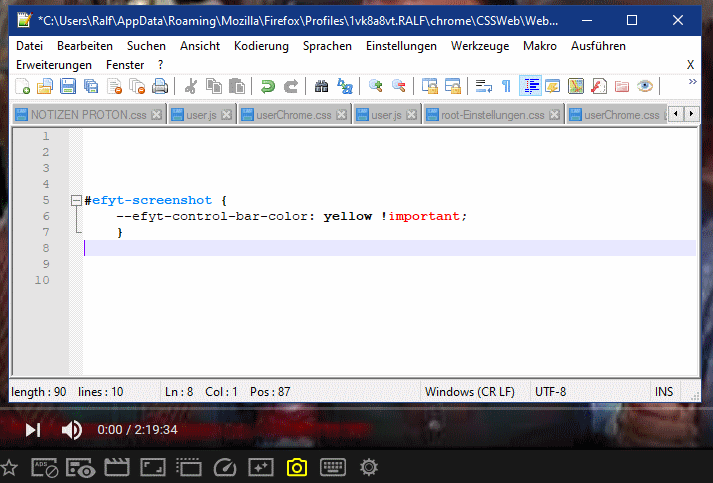Click the green Undo arrow icon
The width and height of the screenshot is (713, 483).
(267, 87)
